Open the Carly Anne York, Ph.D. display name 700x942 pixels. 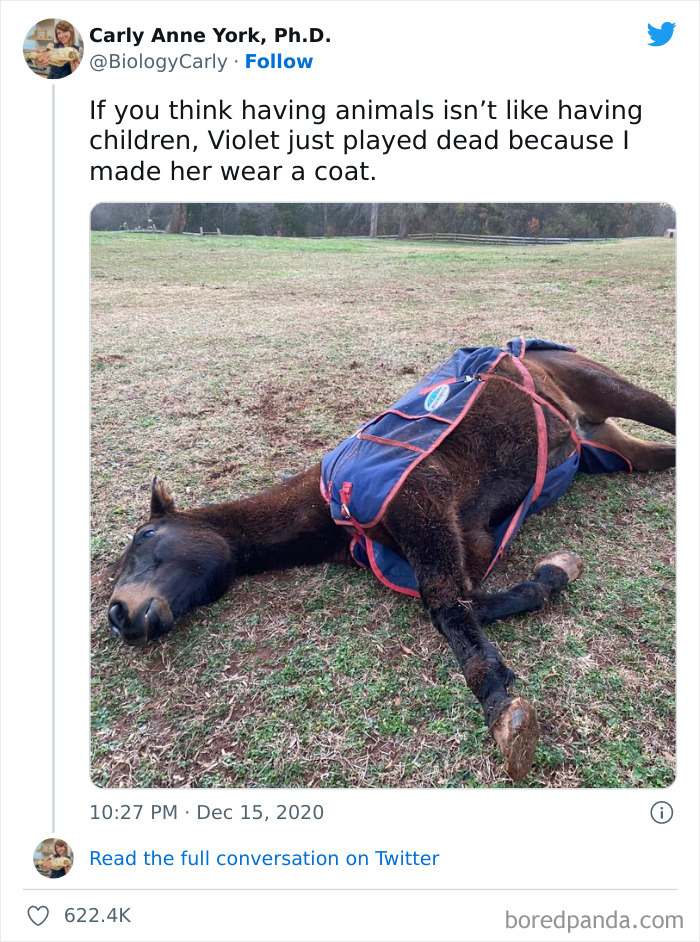coord(210,35)
